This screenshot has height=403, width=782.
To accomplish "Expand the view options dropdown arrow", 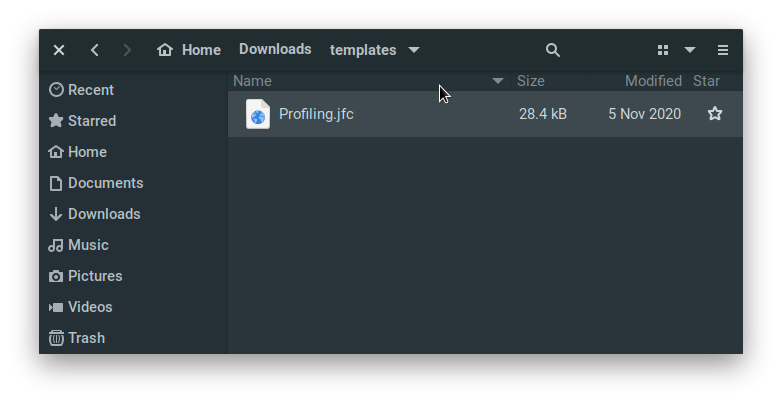I will point(690,50).
